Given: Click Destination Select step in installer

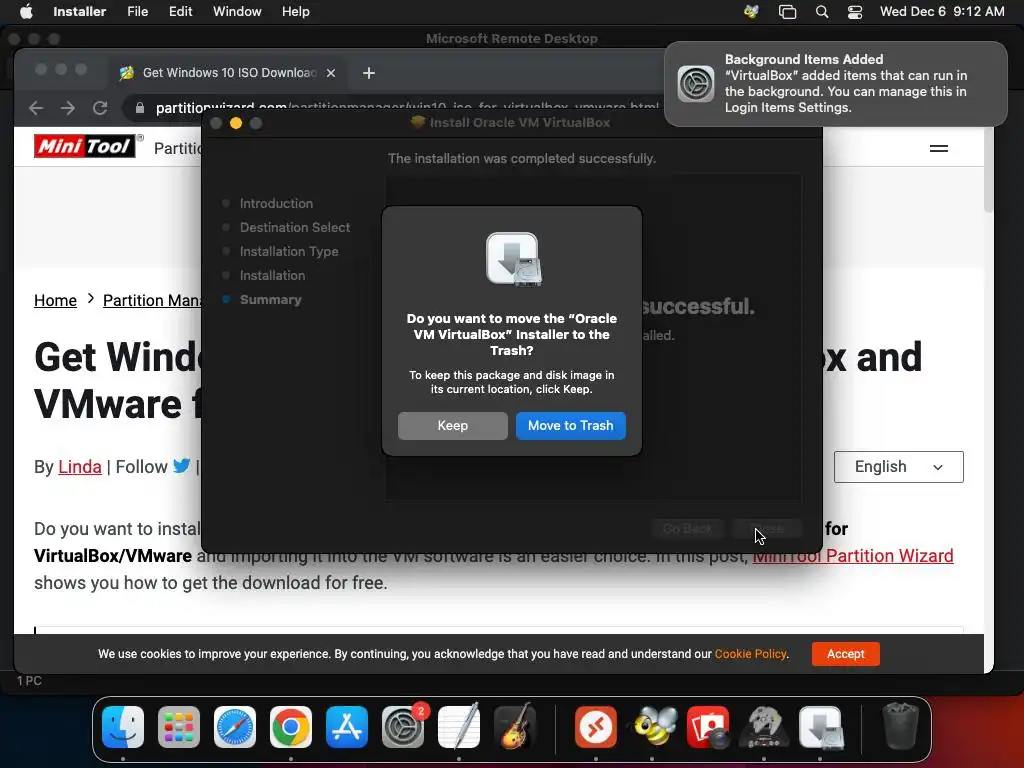Looking at the screenshot, I should tap(295, 228).
